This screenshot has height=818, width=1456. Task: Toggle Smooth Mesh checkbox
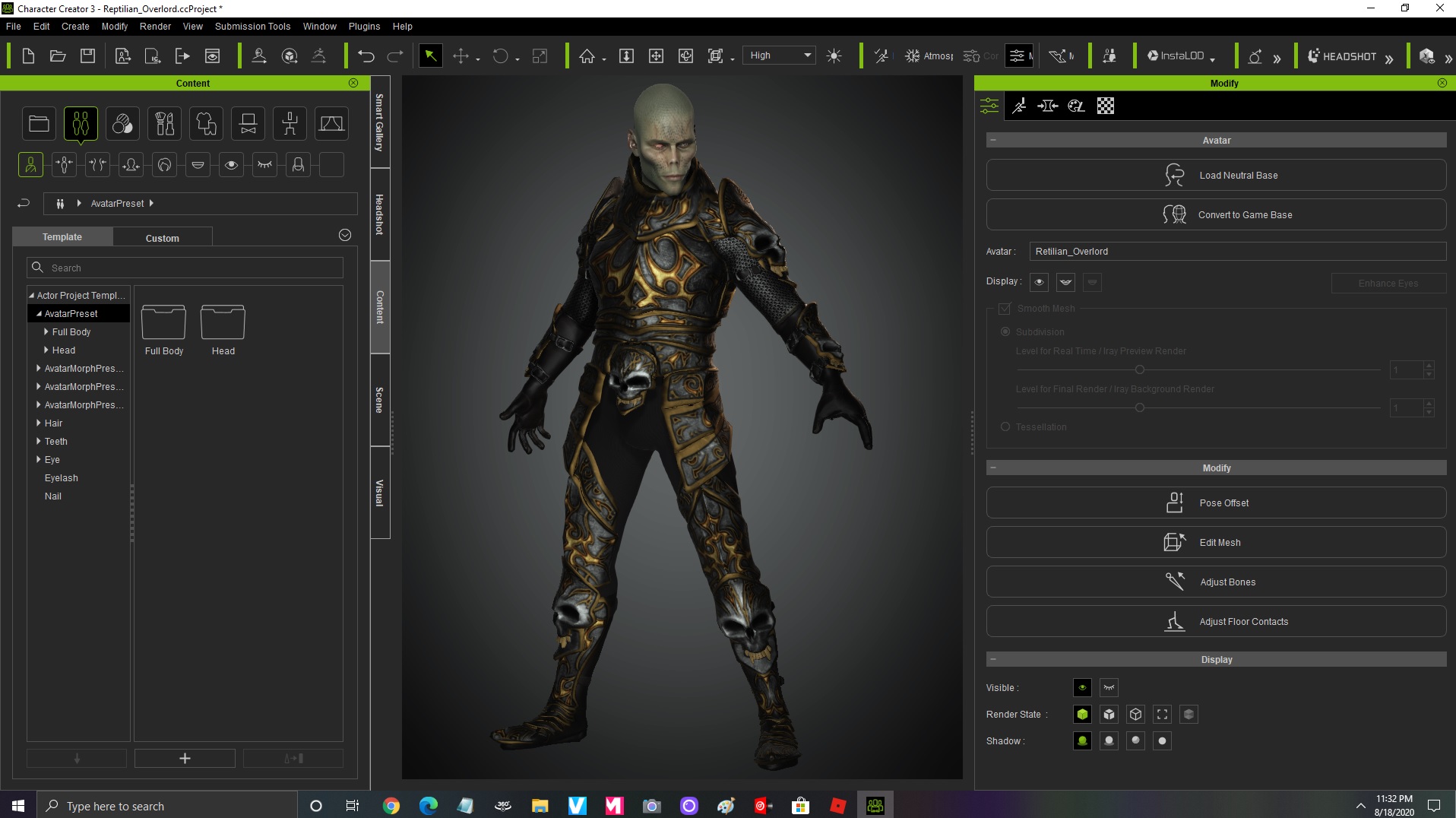[1005, 309]
